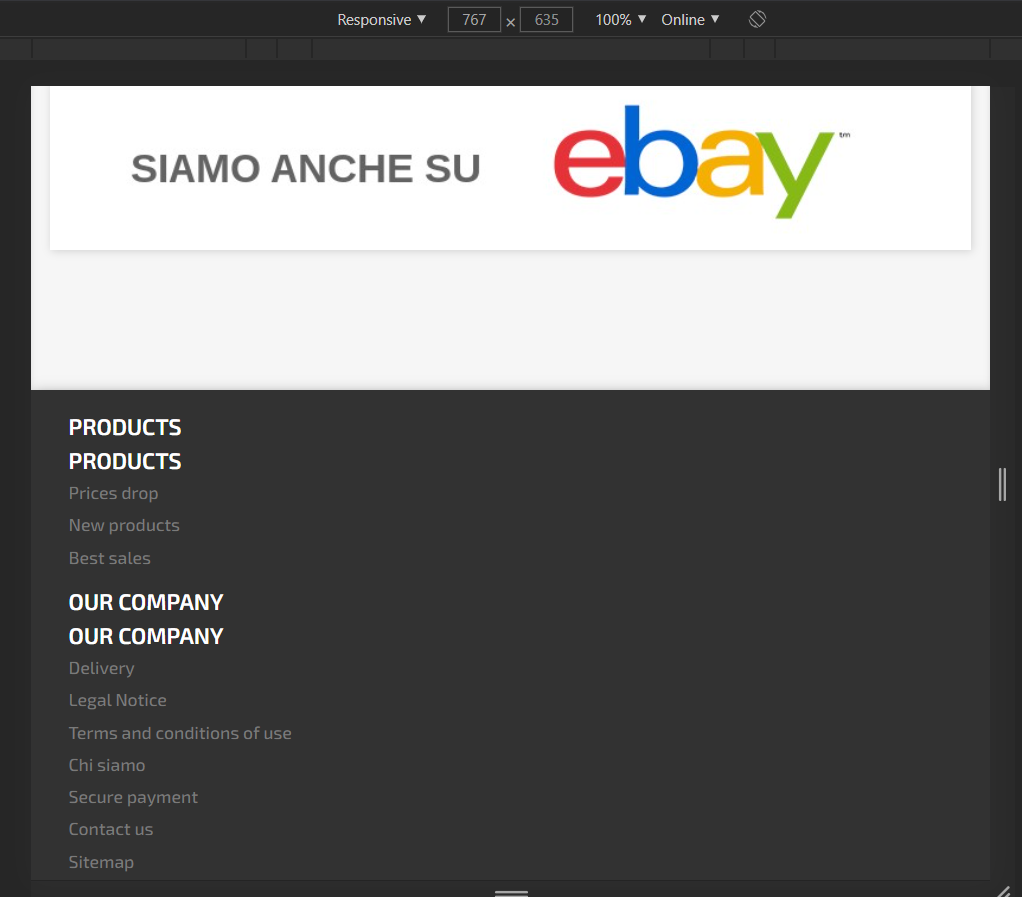Screen dimensions: 1022x897
Task: Click the viewport width field showing 767
Action: coord(474,20)
